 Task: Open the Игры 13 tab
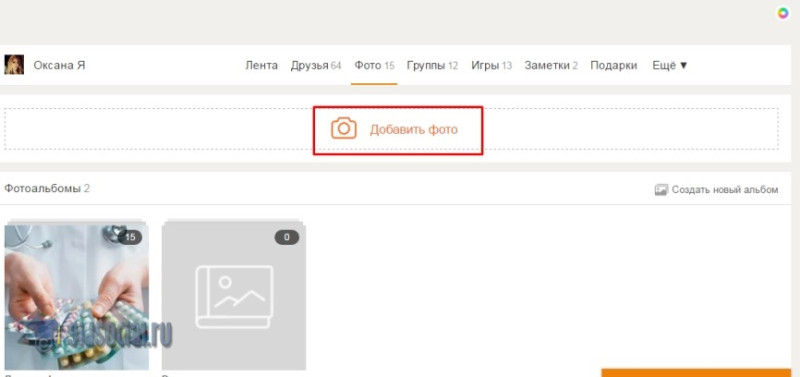491,65
